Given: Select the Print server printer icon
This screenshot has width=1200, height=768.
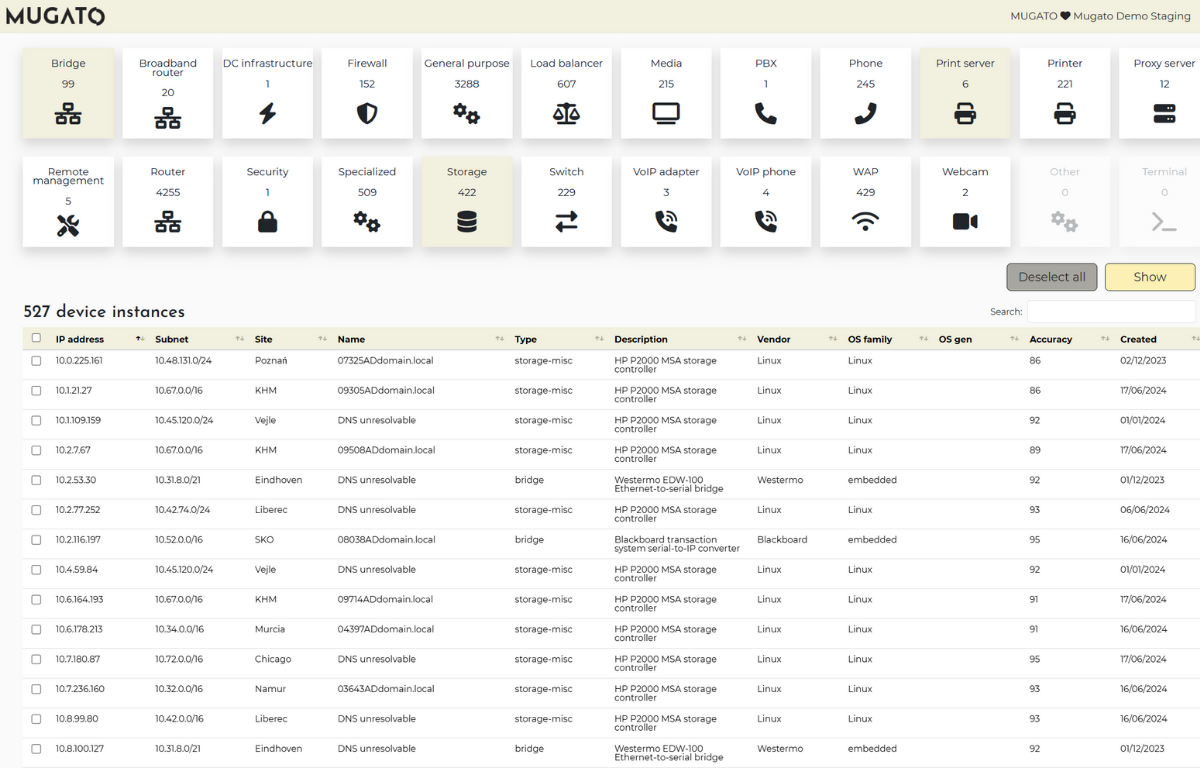Looking at the screenshot, I should click(965, 114).
